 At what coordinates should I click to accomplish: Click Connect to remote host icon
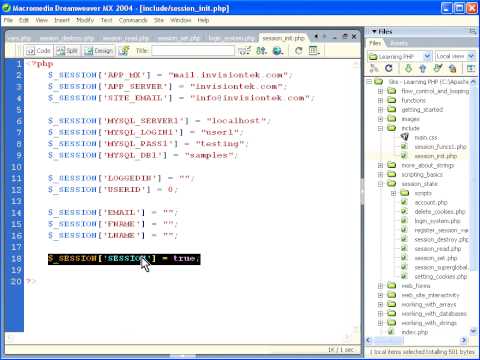[374, 68]
